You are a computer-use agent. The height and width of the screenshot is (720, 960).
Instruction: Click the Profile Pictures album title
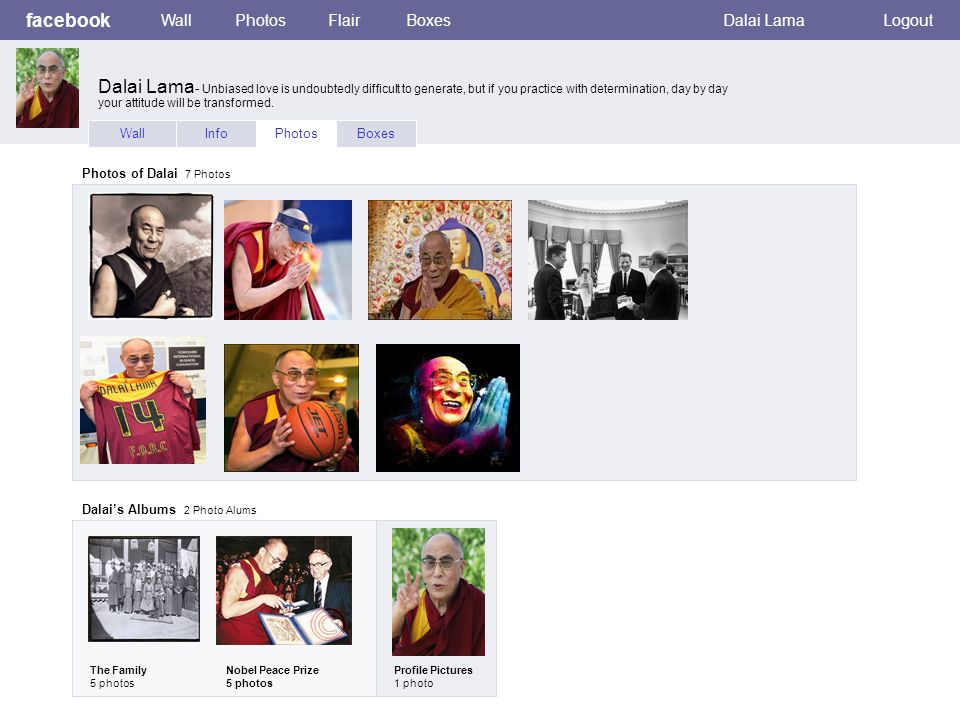coord(433,670)
